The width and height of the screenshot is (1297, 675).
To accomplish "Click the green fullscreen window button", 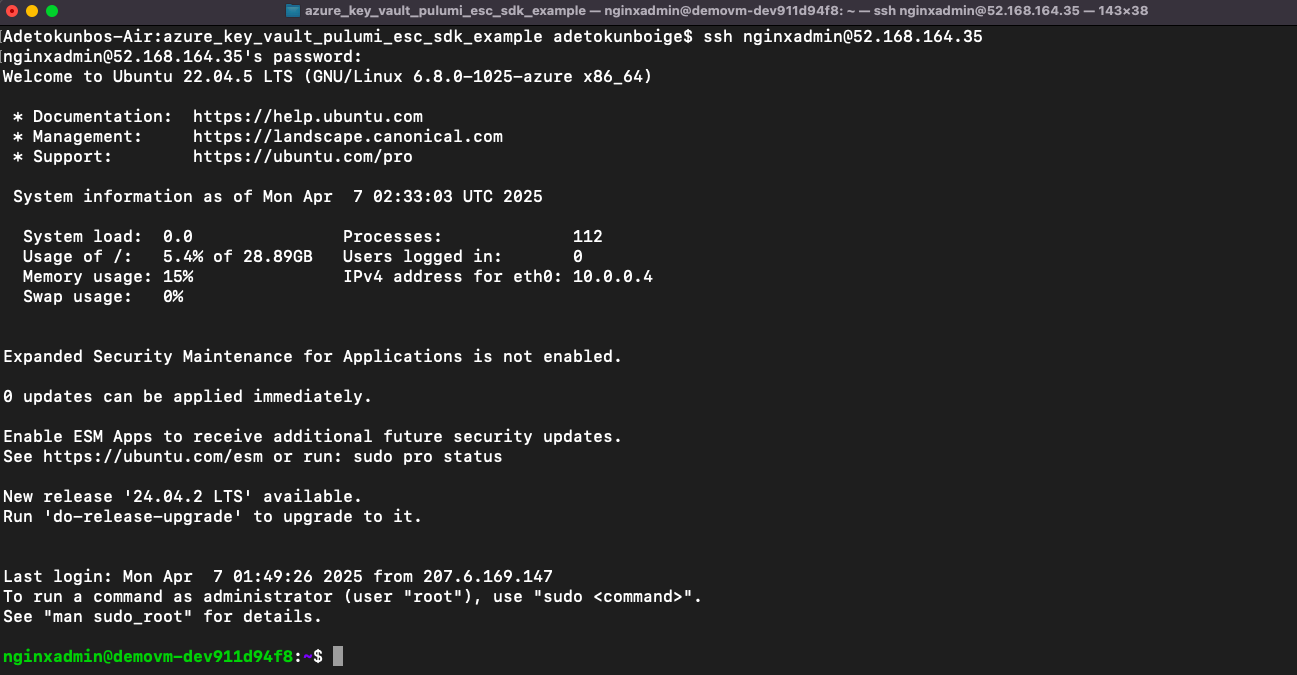I will [52, 11].
